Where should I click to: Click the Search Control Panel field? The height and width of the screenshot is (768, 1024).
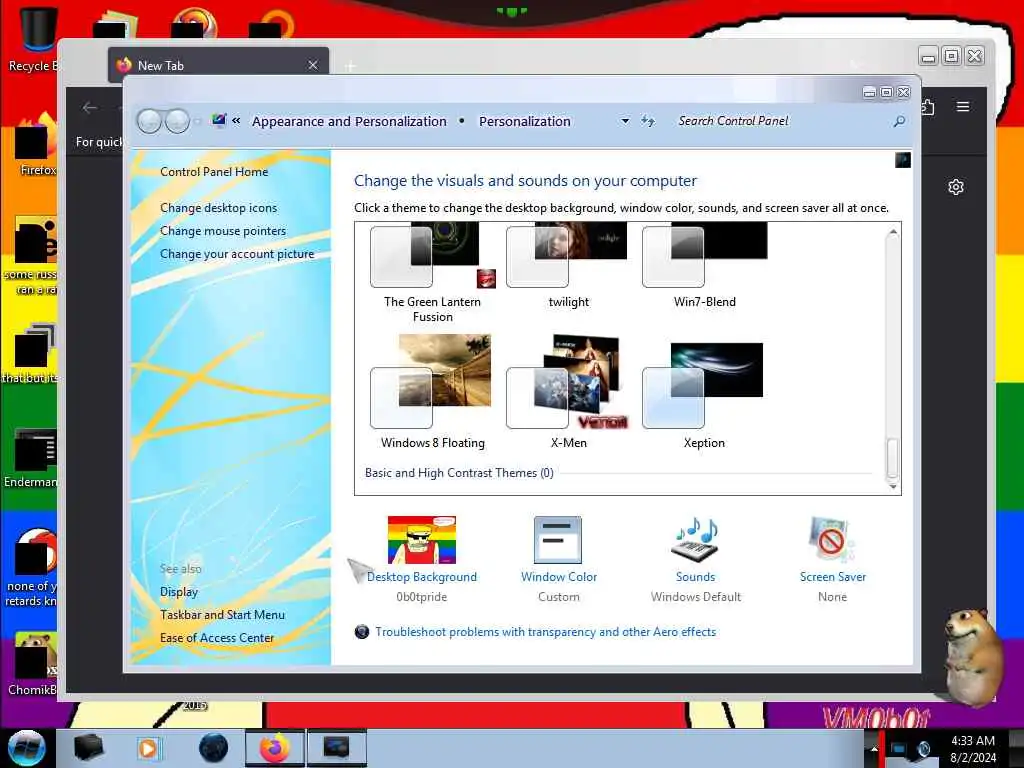(x=784, y=121)
